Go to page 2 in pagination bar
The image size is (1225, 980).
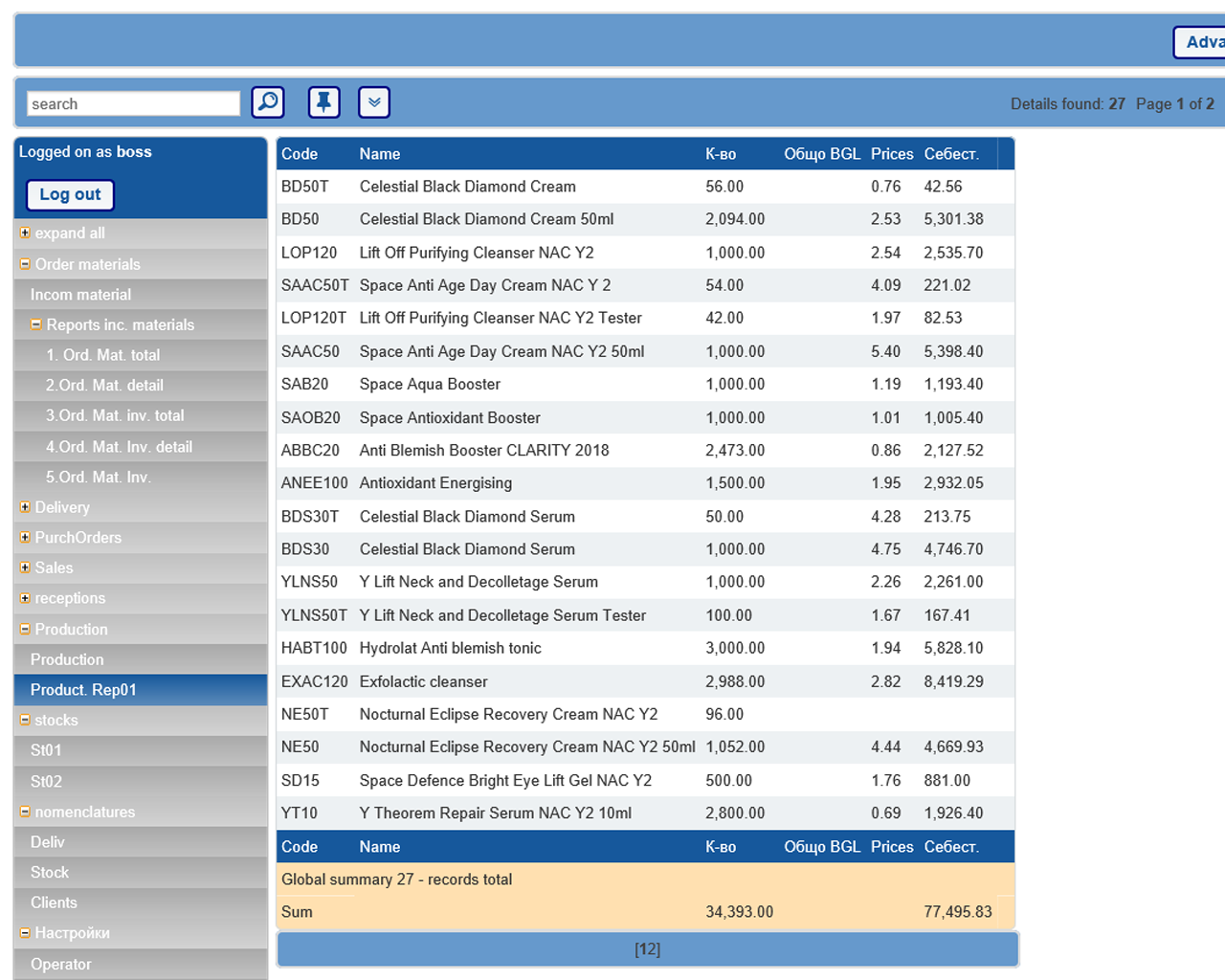click(x=653, y=949)
